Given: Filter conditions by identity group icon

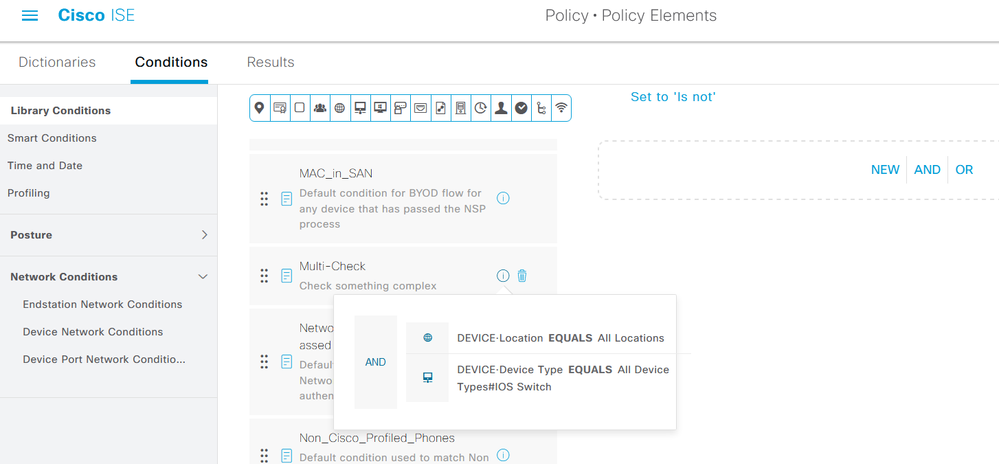Looking at the screenshot, I should (x=320, y=108).
